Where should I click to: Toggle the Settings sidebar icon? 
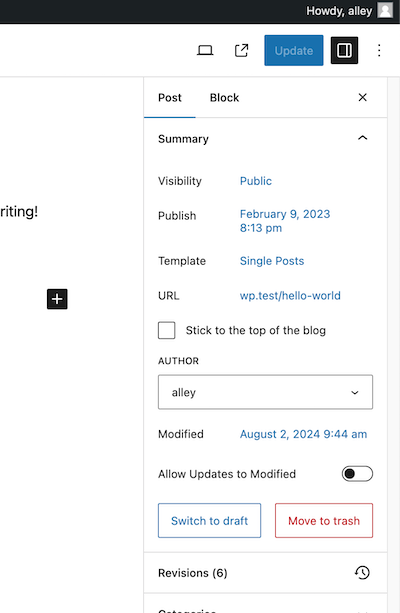[344, 50]
